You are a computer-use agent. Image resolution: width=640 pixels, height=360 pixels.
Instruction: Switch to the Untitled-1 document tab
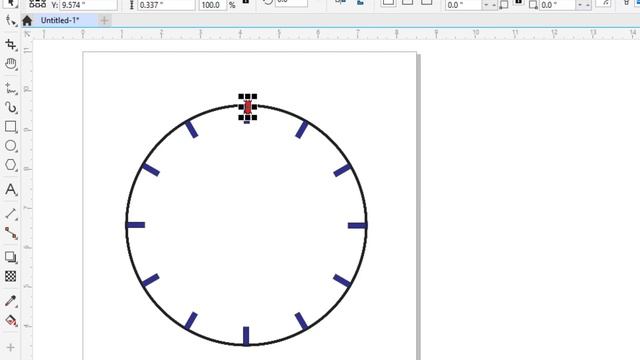pos(60,20)
